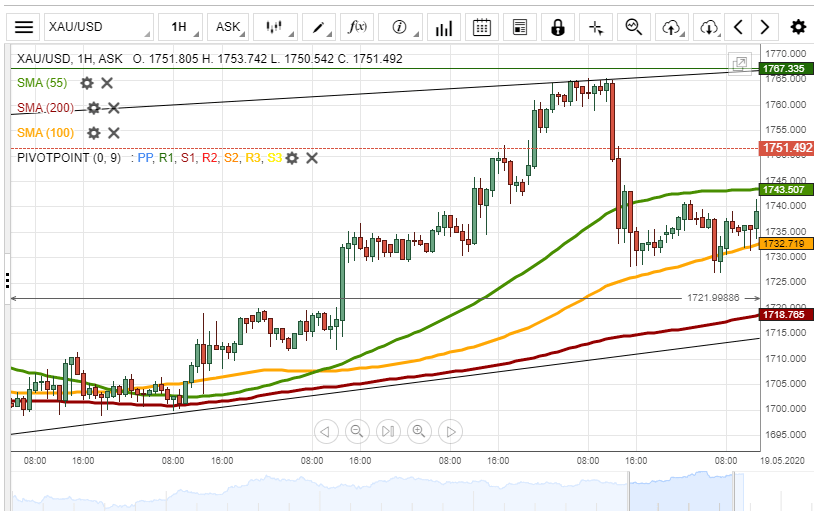
Task: Toggle the chart lock icon
Action: 557,27
